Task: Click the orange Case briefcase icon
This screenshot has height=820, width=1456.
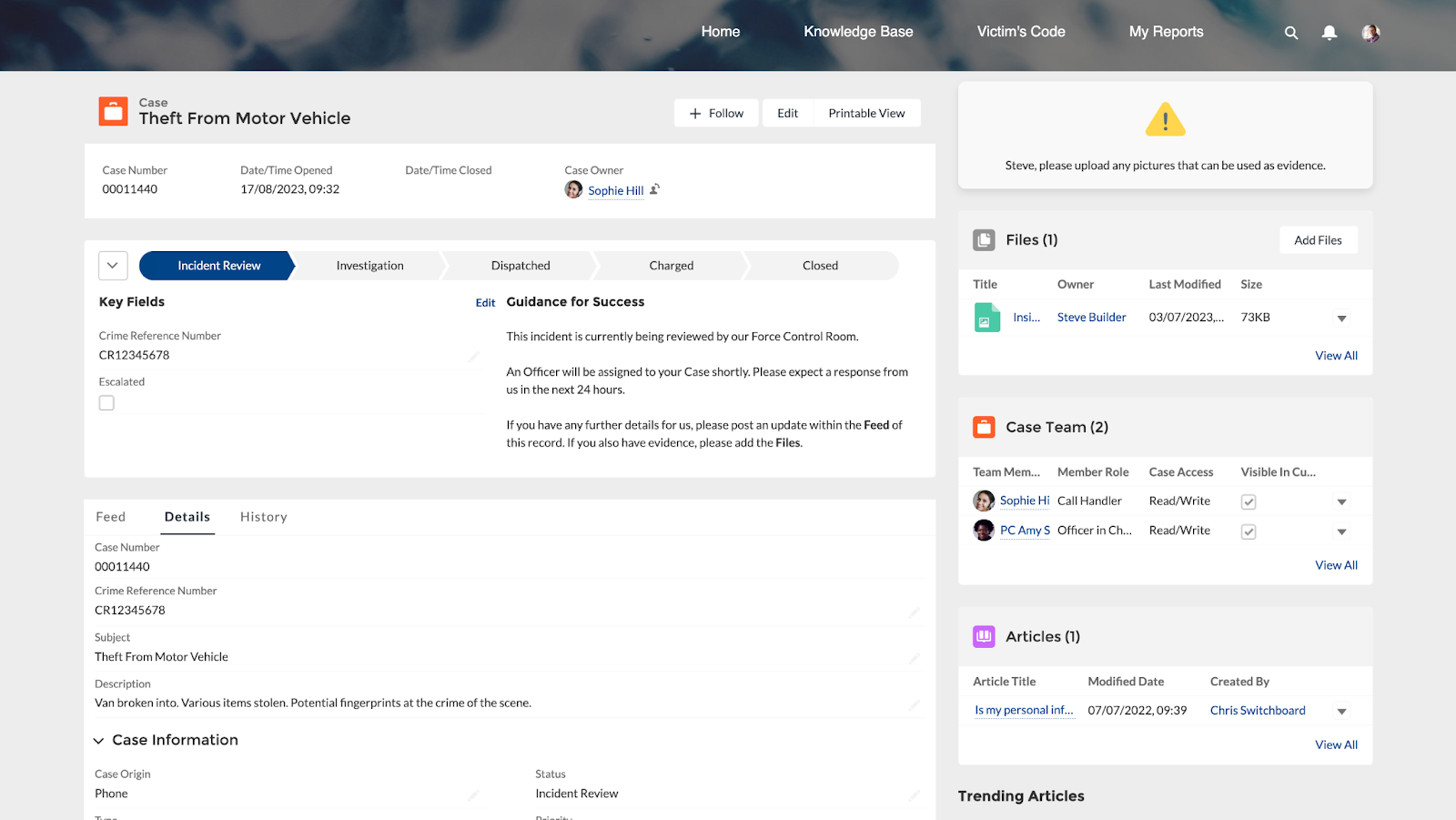Action: [x=114, y=111]
